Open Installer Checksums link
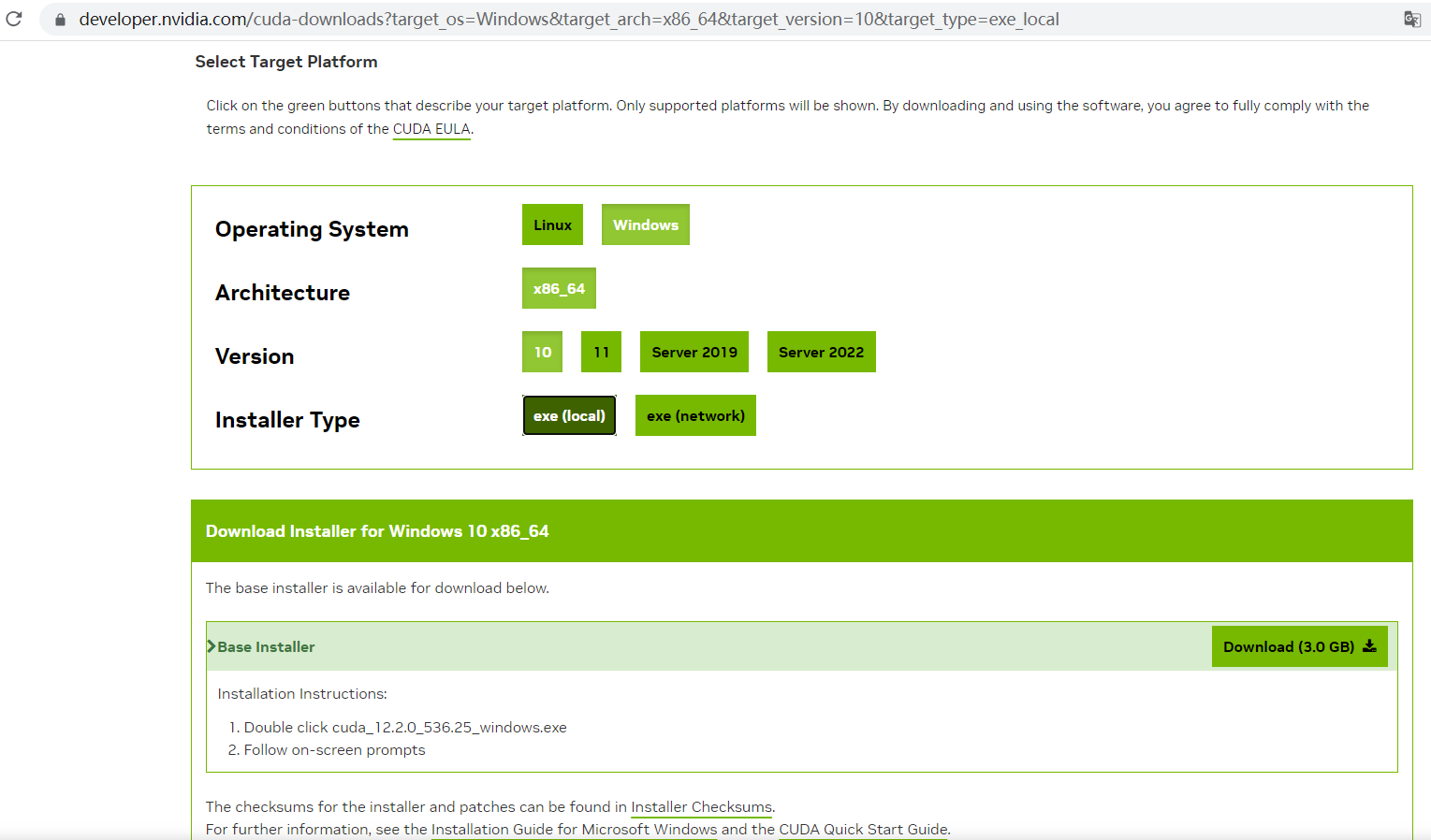Screen dimensions: 1431x840 (702, 806)
